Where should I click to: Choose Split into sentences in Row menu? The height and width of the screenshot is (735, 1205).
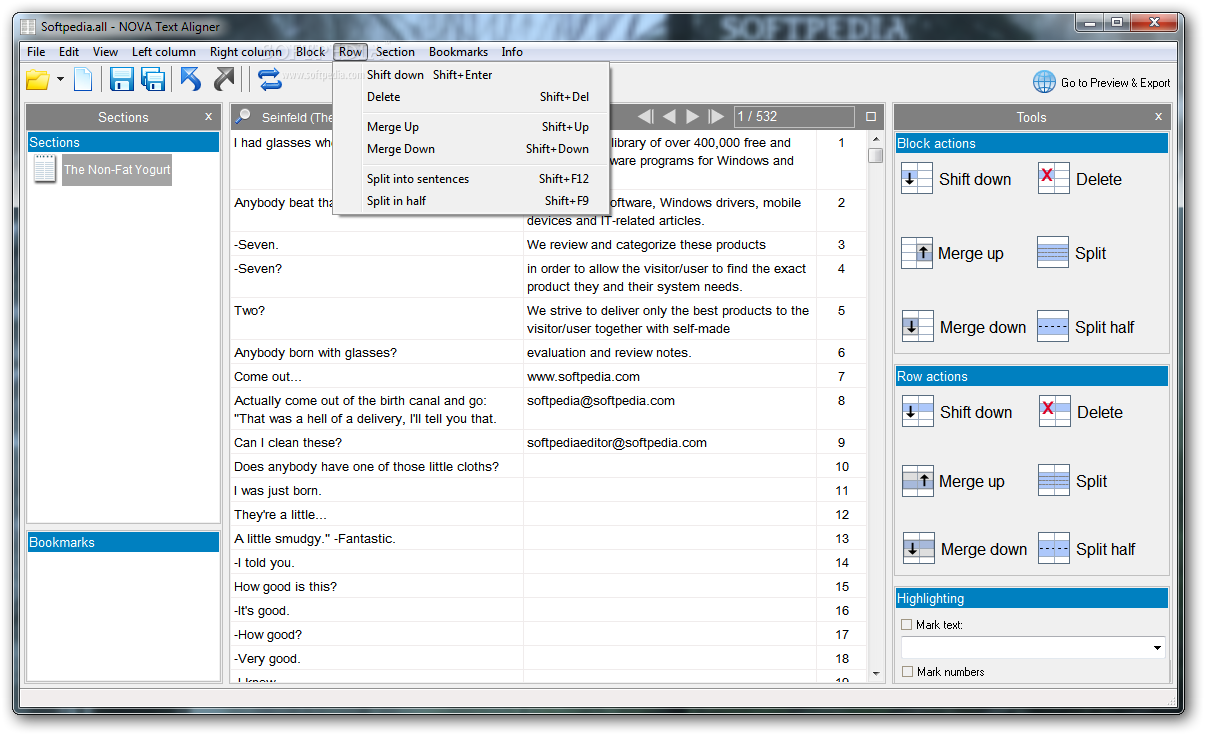(471, 179)
